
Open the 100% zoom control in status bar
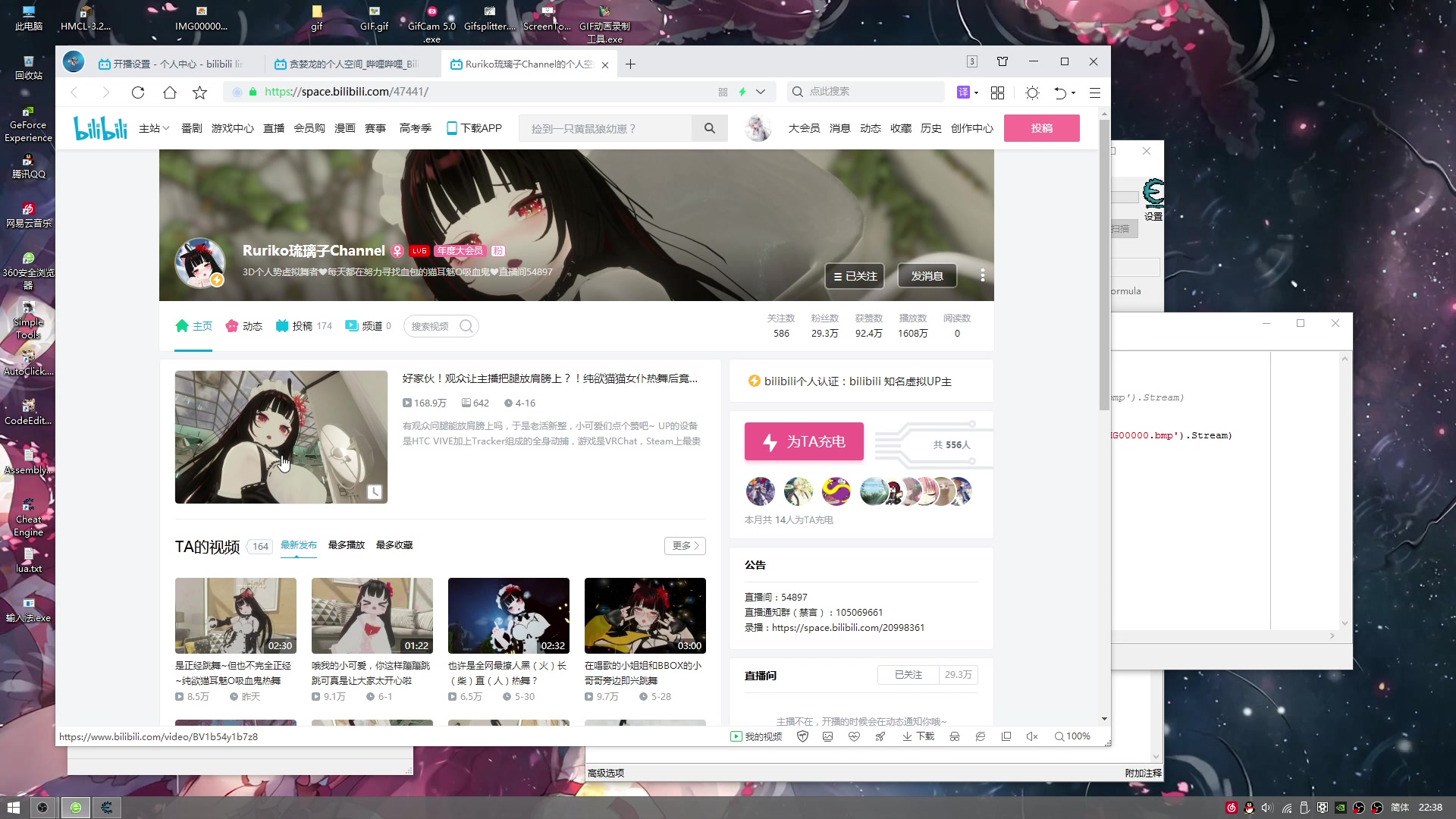[1072, 736]
